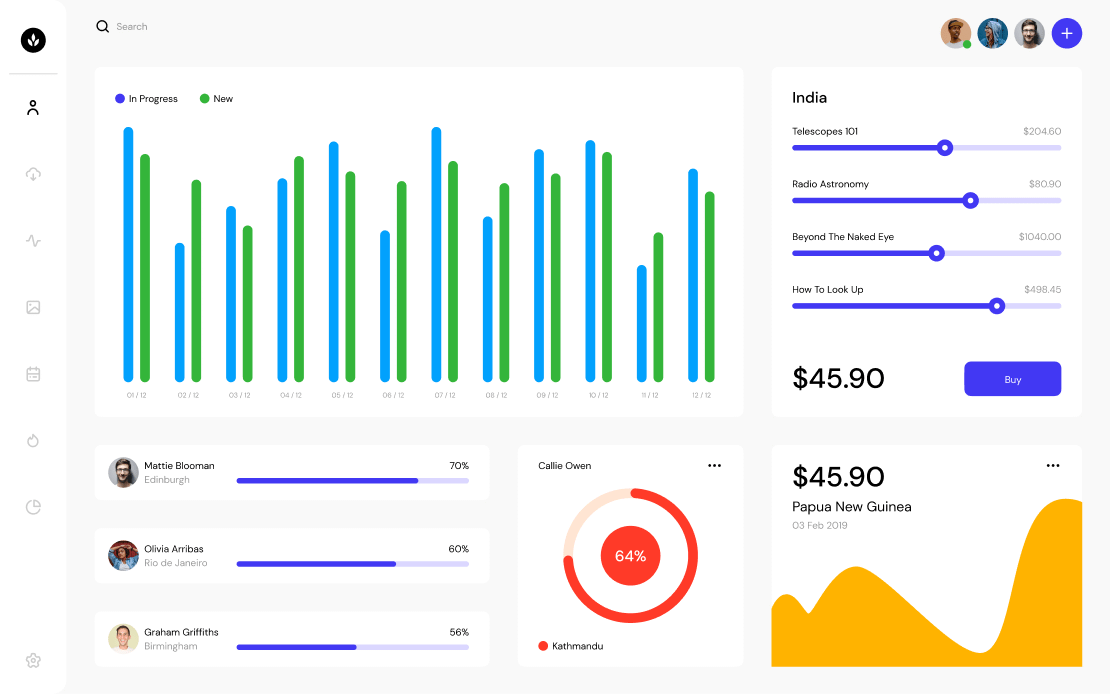Toggle the In Progress legend item
The height and width of the screenshot is (694, 1110).
(147, 98)
